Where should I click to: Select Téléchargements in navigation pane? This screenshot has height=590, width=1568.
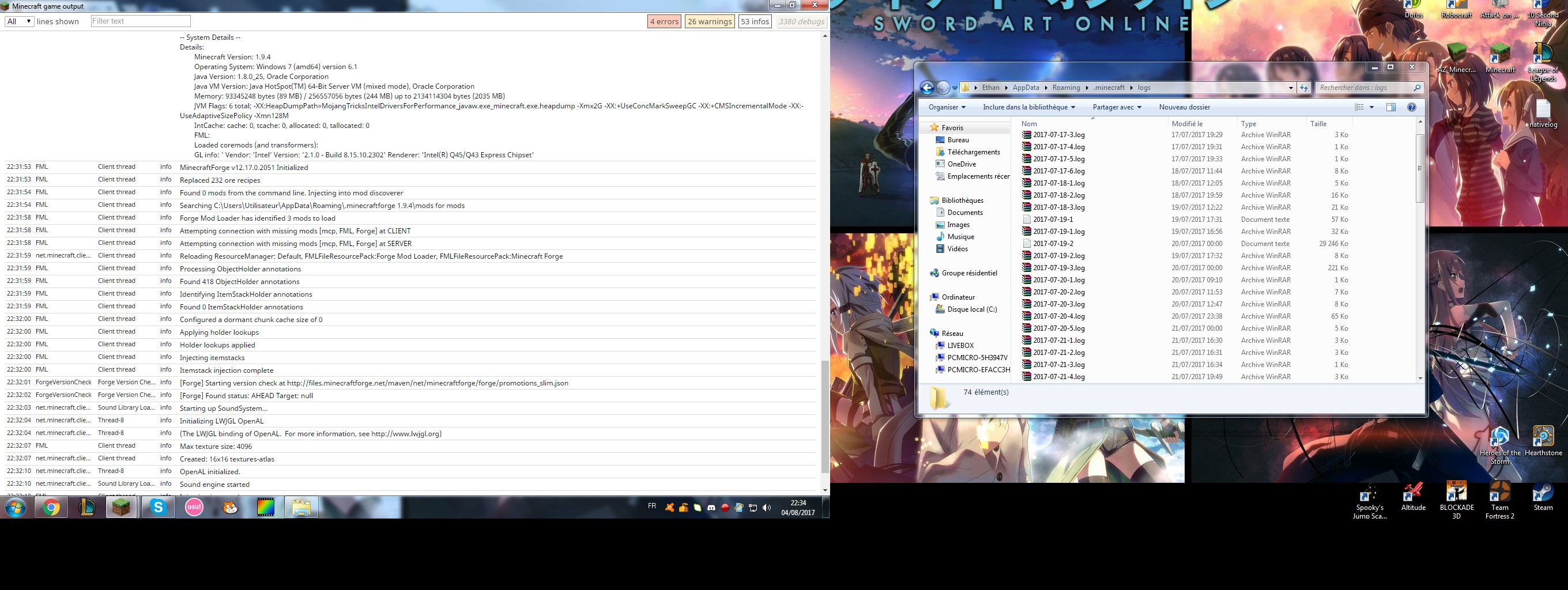click(973, 152)
